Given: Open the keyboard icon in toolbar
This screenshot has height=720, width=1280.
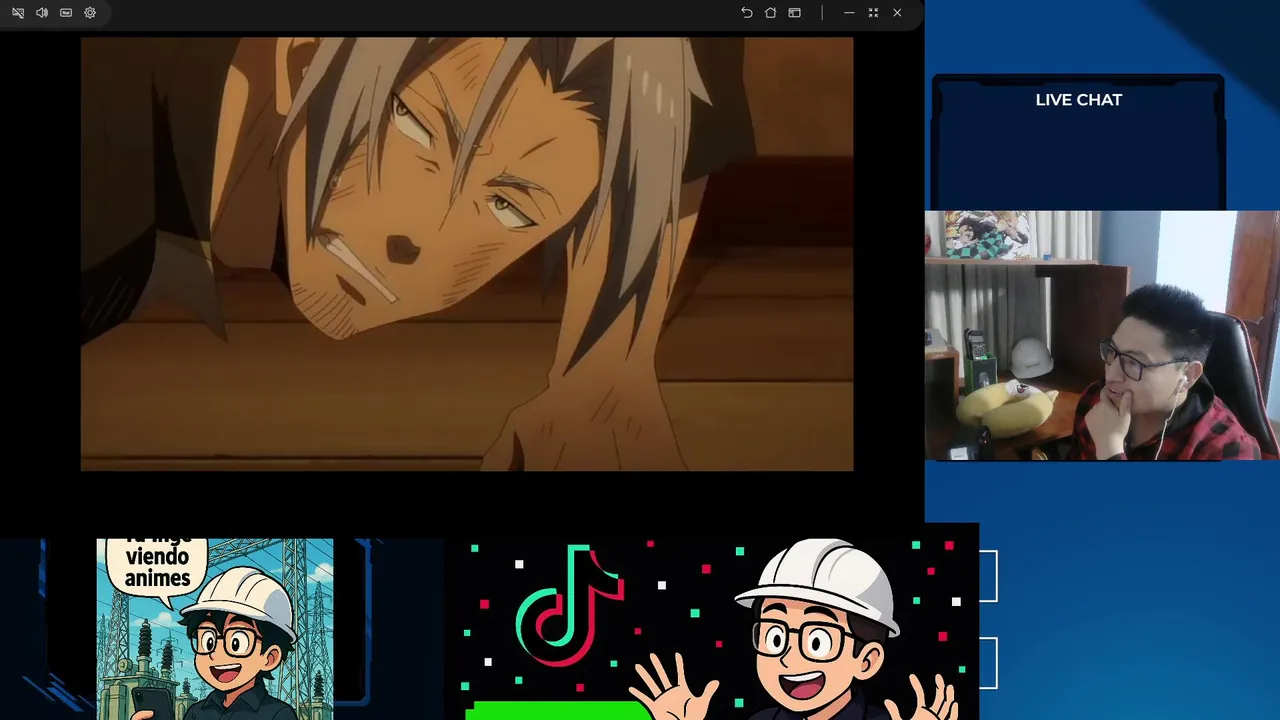Looking at the screenshot, I should (66, 13).
